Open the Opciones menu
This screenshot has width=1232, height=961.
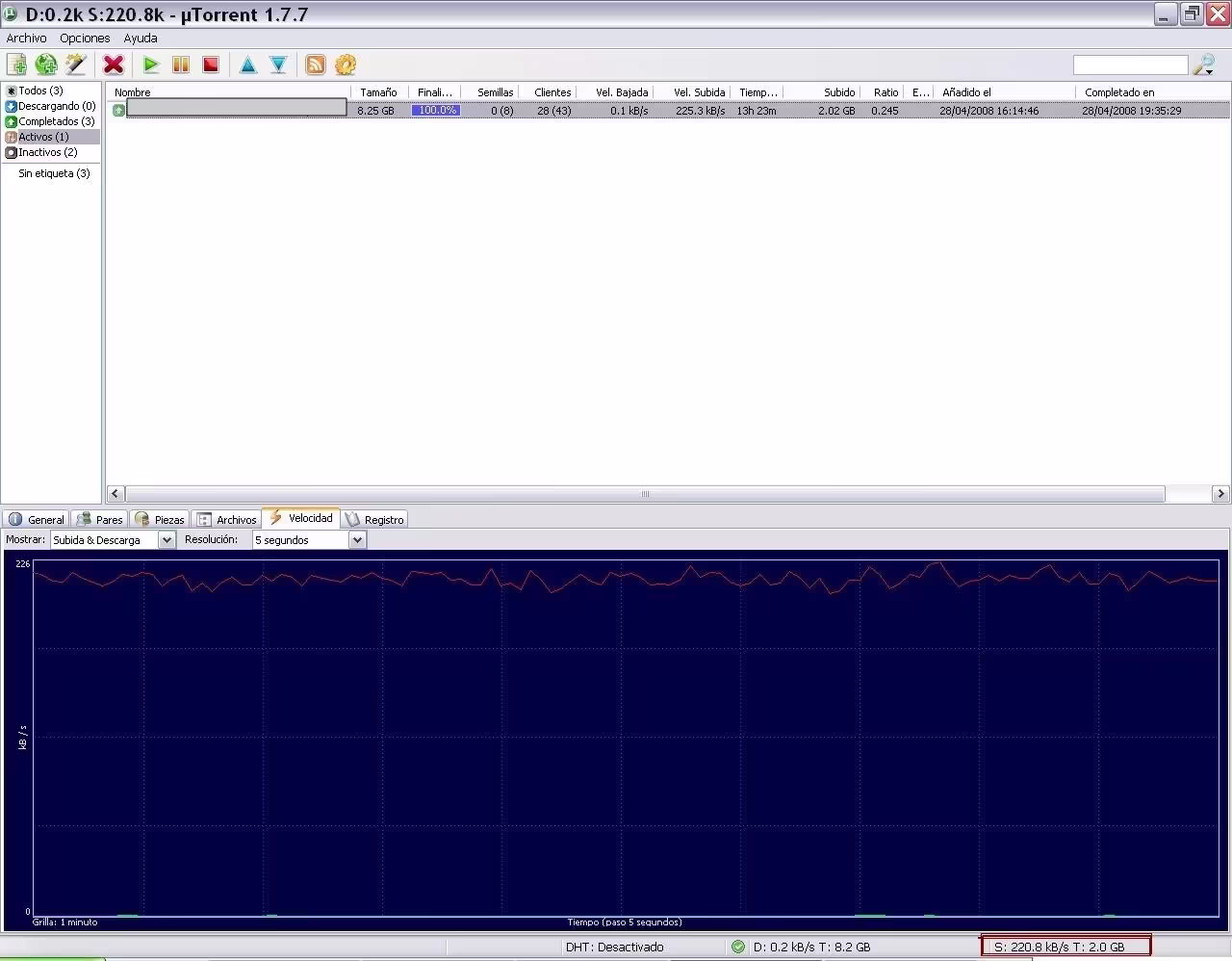point(85,38)
